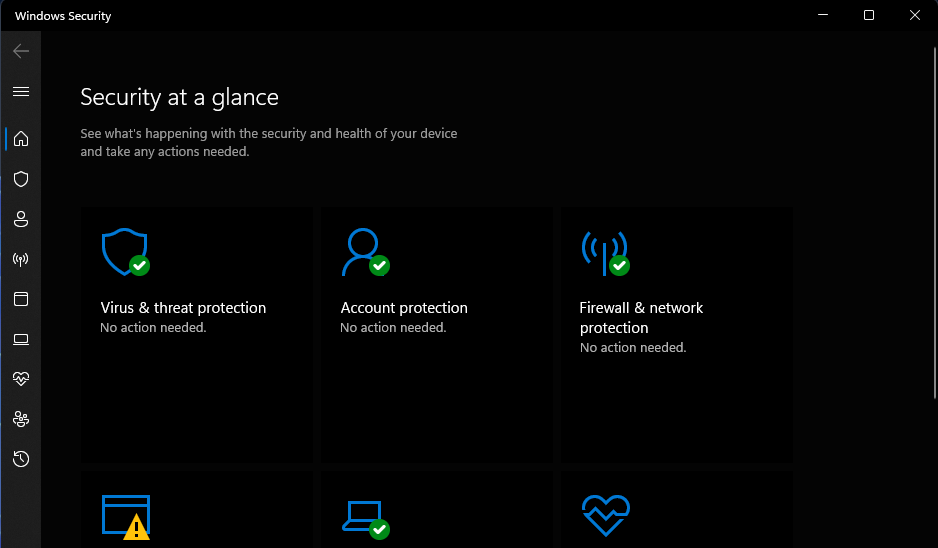
Task: Expand the hamburger navigation menu
Action: point(20,91)
